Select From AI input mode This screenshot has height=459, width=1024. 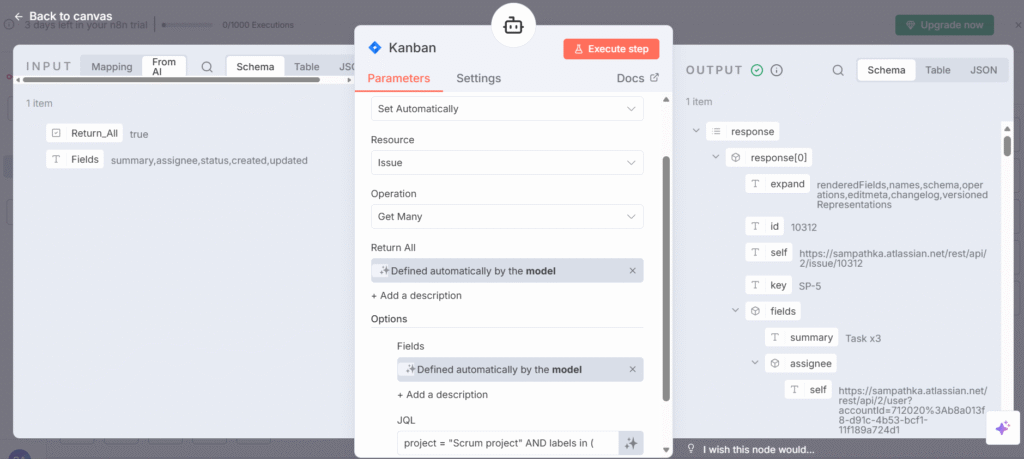tap(164, 67)
